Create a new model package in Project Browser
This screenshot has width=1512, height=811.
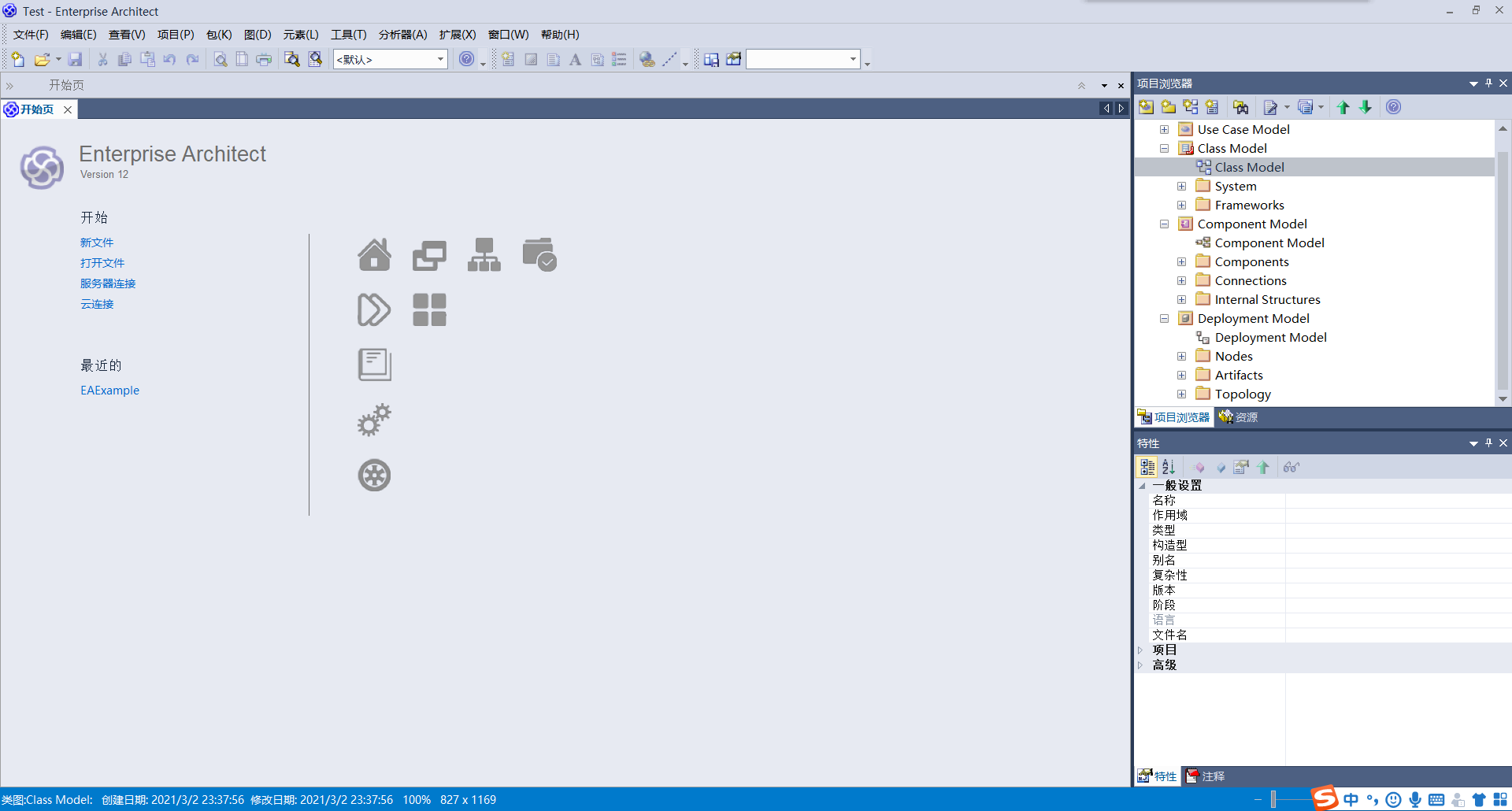1147,108
